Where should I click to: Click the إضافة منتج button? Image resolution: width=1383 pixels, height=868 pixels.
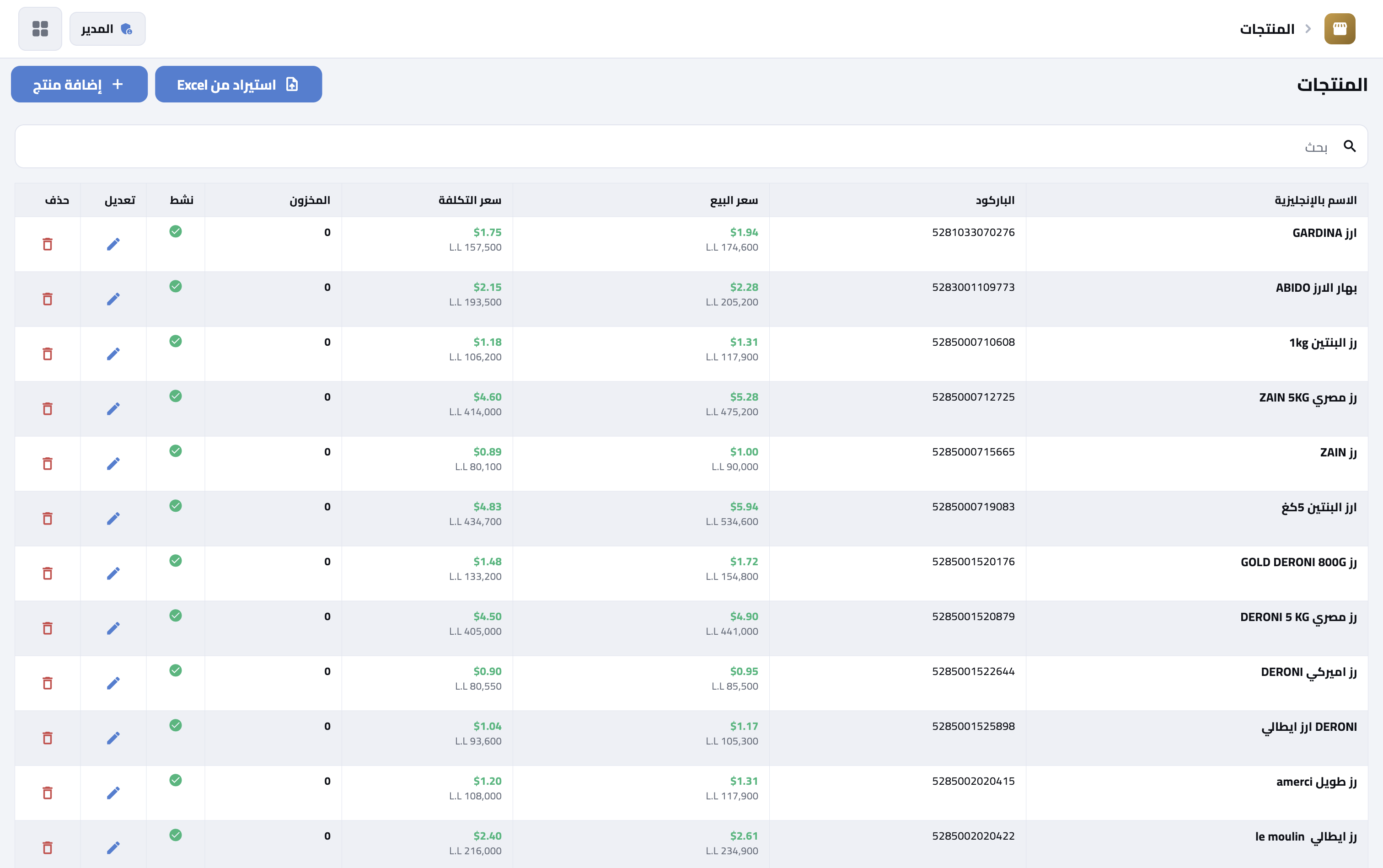(x=79, y=85)
